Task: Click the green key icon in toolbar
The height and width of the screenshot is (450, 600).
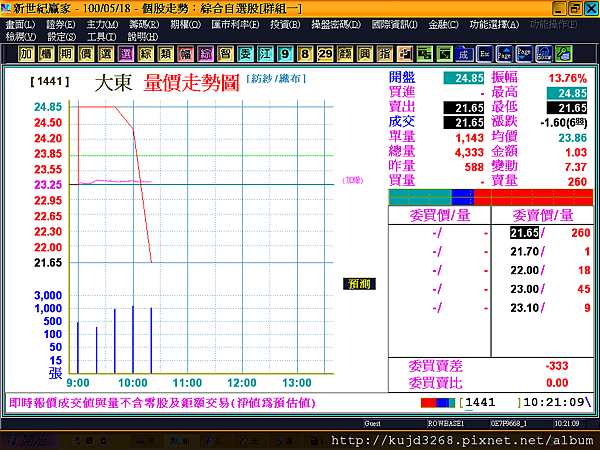Action: pos(564,54)
